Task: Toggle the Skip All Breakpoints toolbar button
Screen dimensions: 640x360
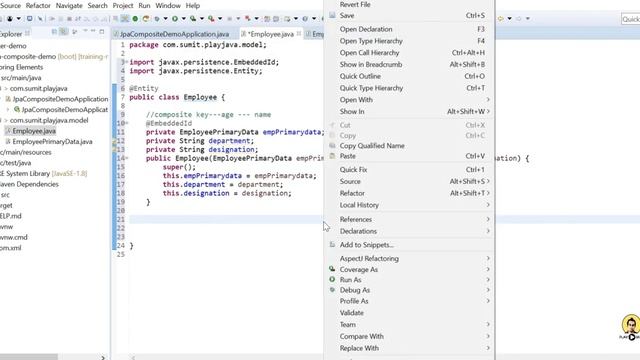Action: point(40,19)
